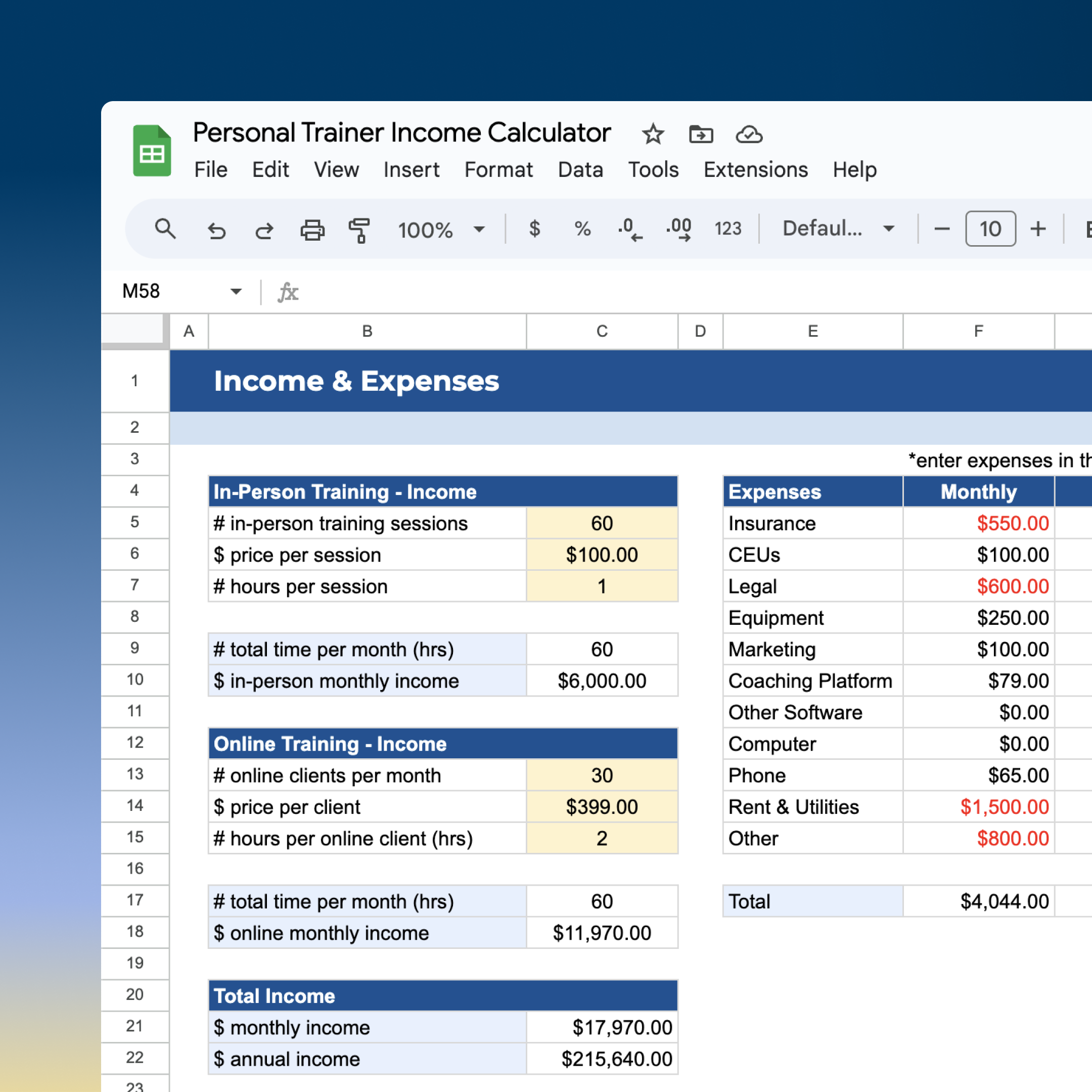The width and height of the screenshot is (1092, 1092).
Task: Apply percent format icon
Action: 582,229
